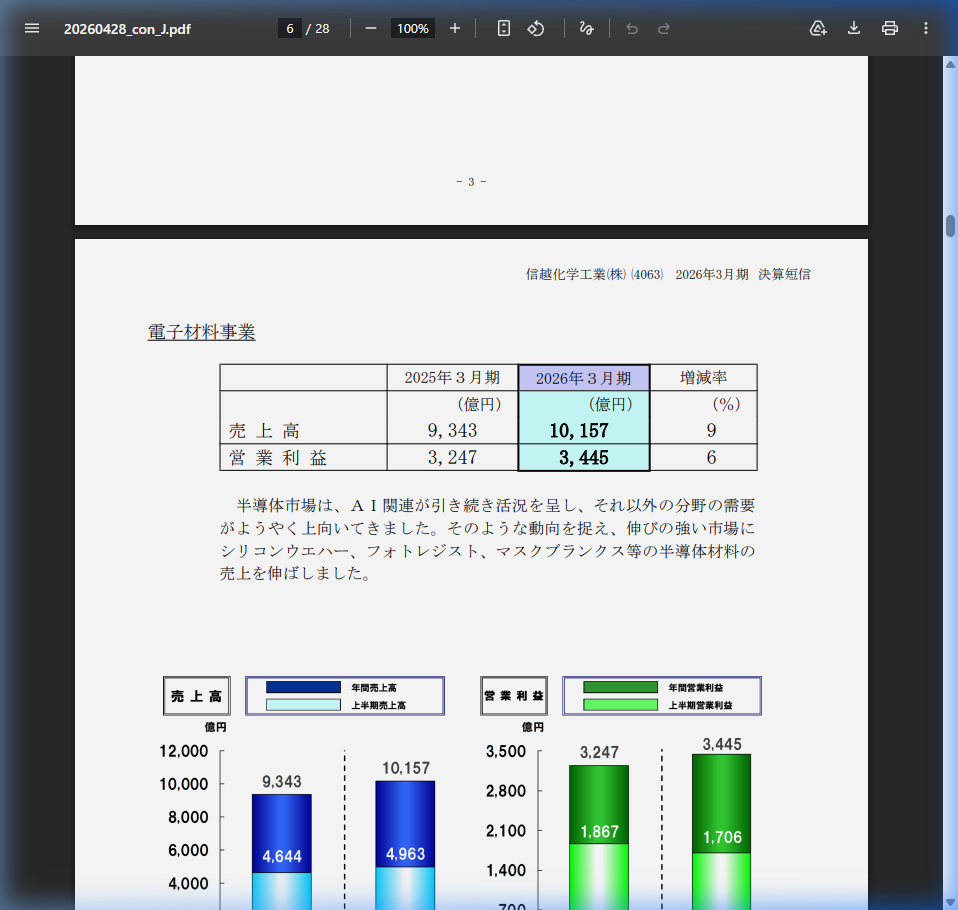Click the 2025年3月期 column header

coord(452,378)
